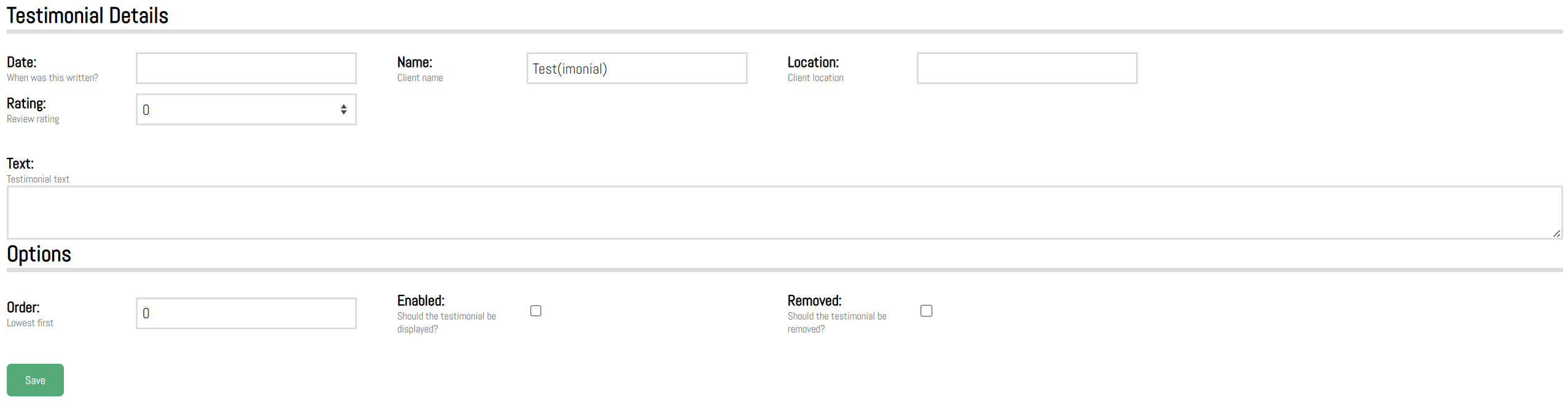Screen dimensions: 1568x408
Task: Click the "Date:" label
Action: 22,62
